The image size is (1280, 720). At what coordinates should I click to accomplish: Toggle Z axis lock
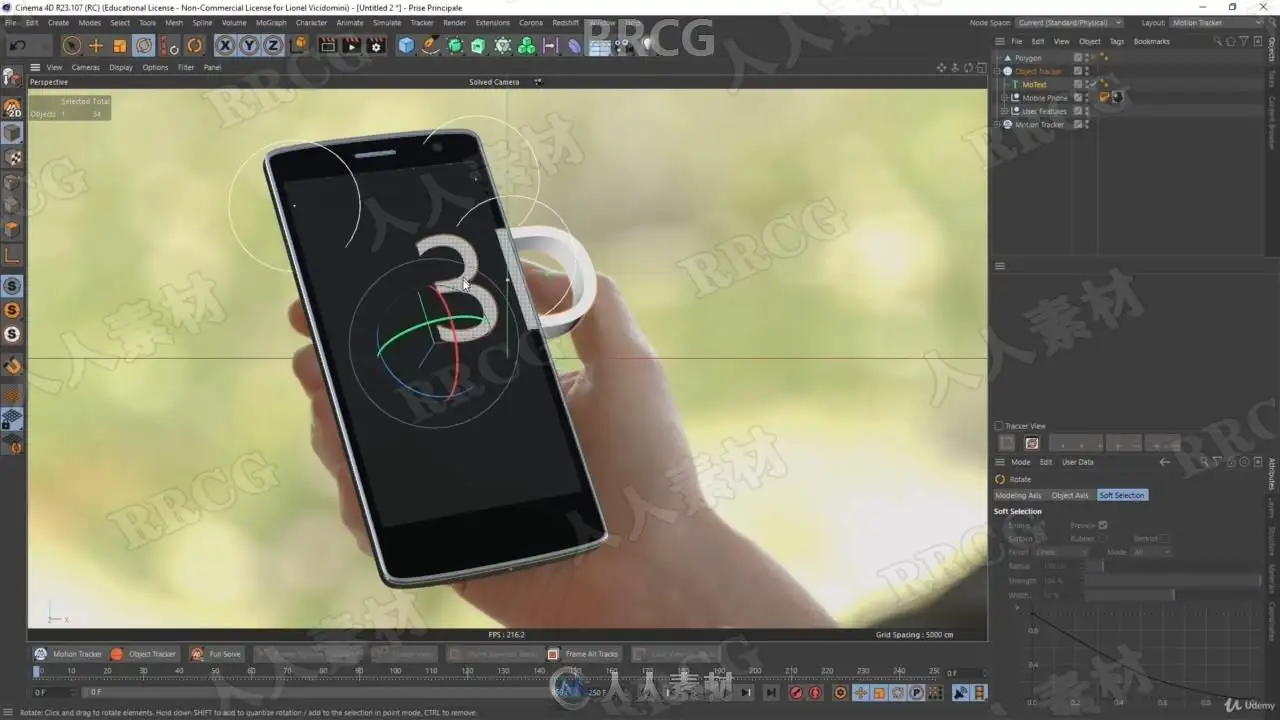273,46
